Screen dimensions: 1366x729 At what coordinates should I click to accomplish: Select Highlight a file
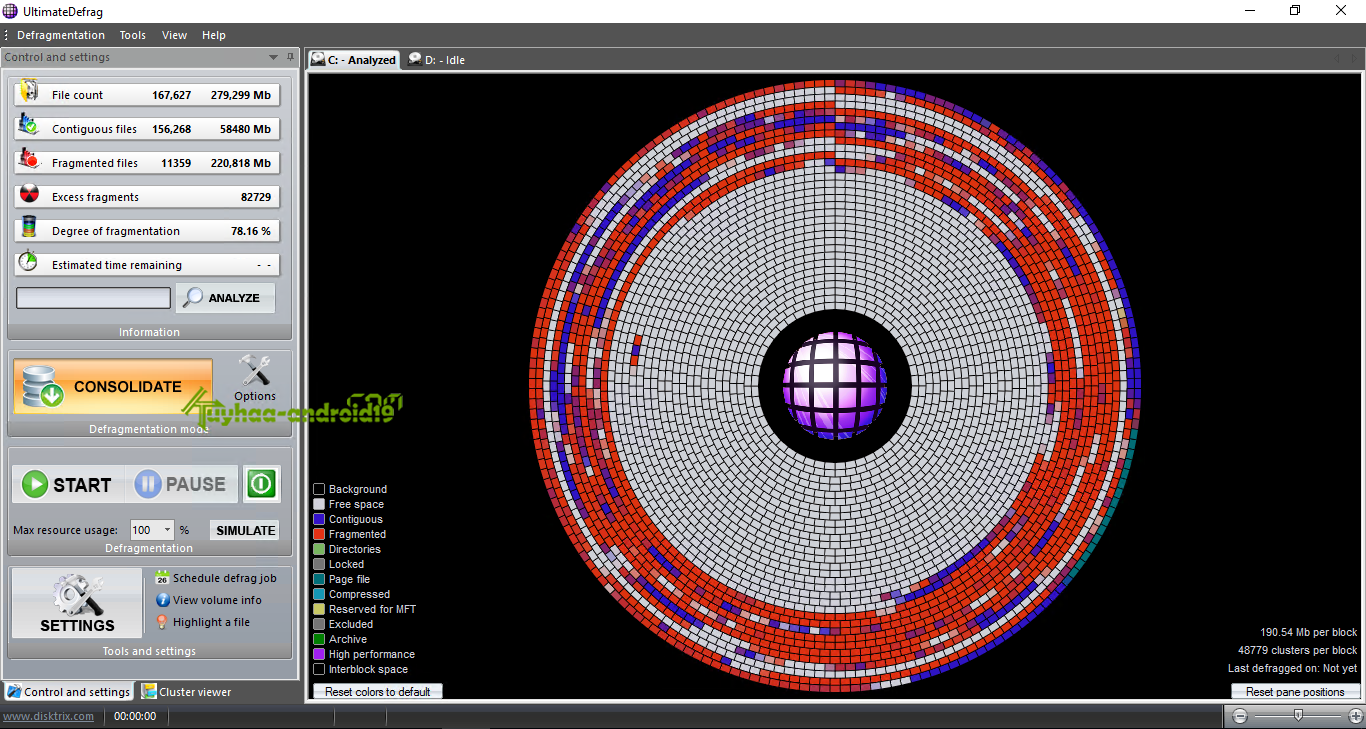point(203,622)
